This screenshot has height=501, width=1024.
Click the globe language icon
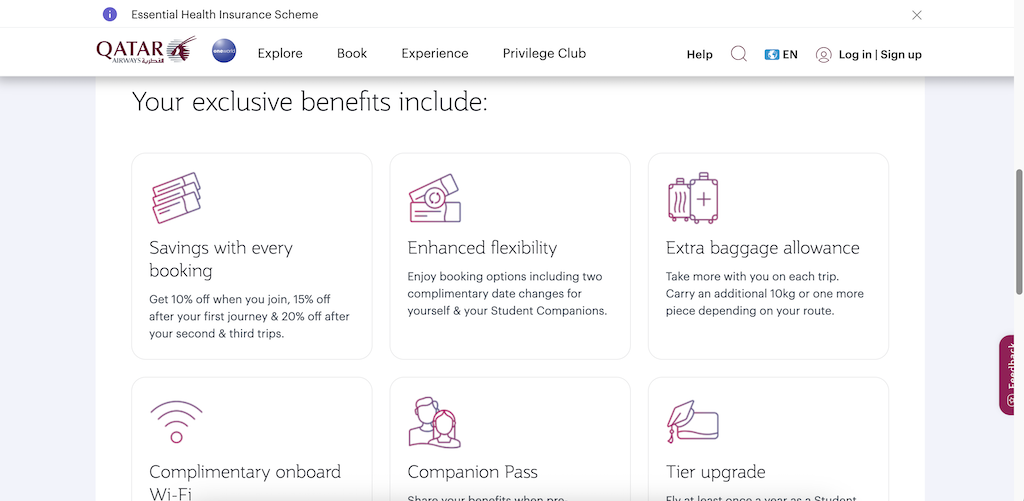point(771,54)
